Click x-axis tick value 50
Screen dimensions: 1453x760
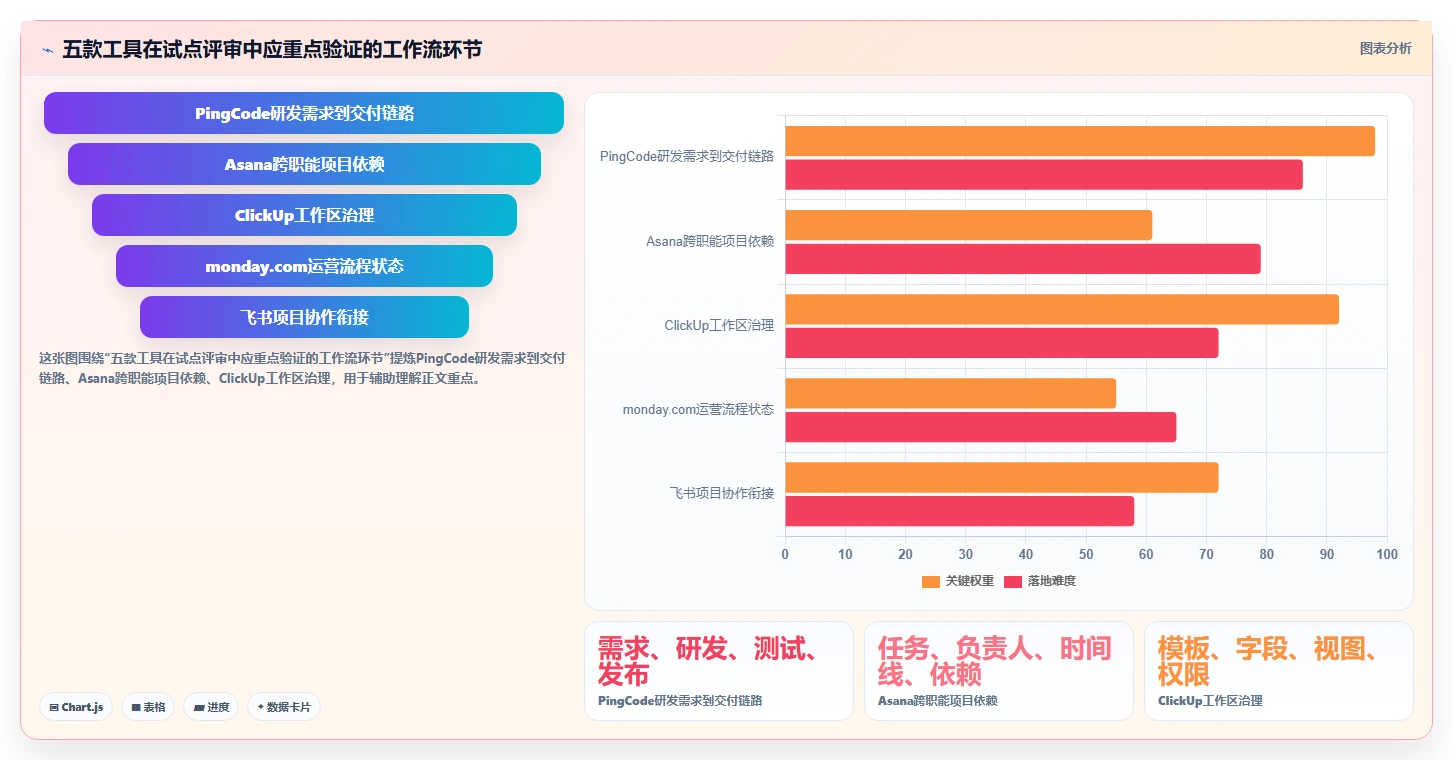click(1086, 554)
